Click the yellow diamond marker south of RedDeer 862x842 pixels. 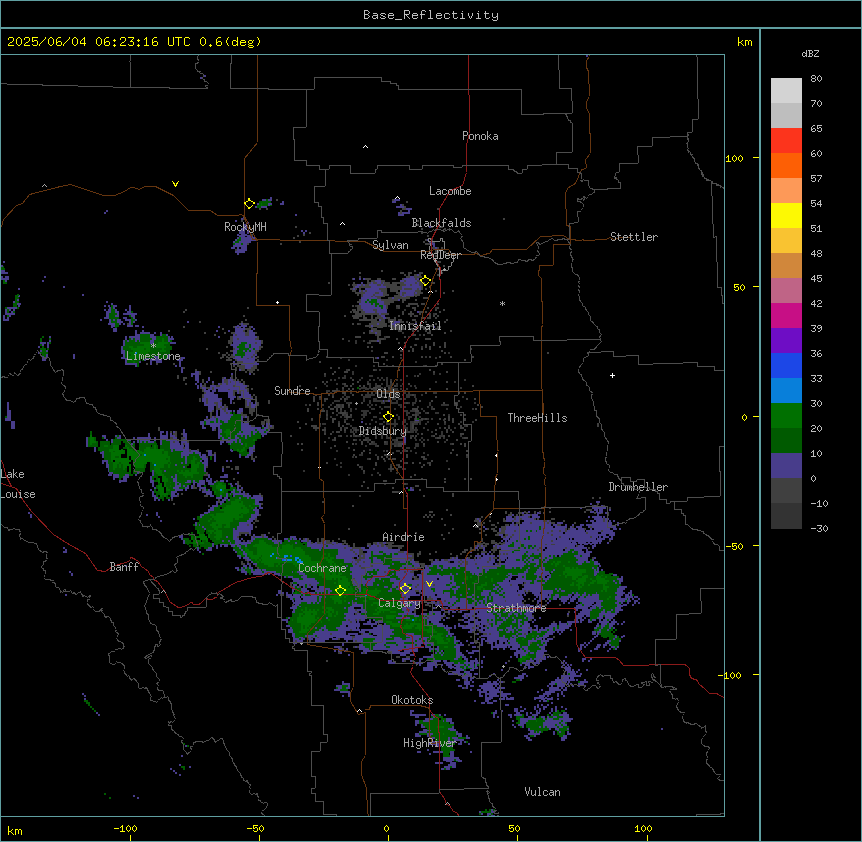pos(426,281)
